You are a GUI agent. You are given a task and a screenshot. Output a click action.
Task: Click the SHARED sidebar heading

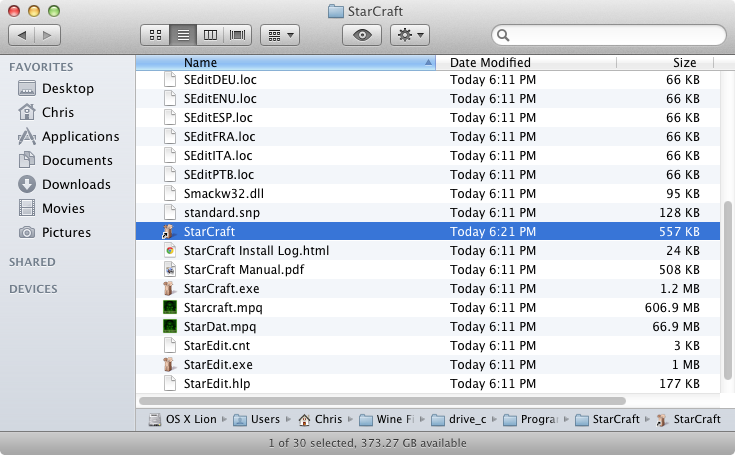tap(32, 262)
